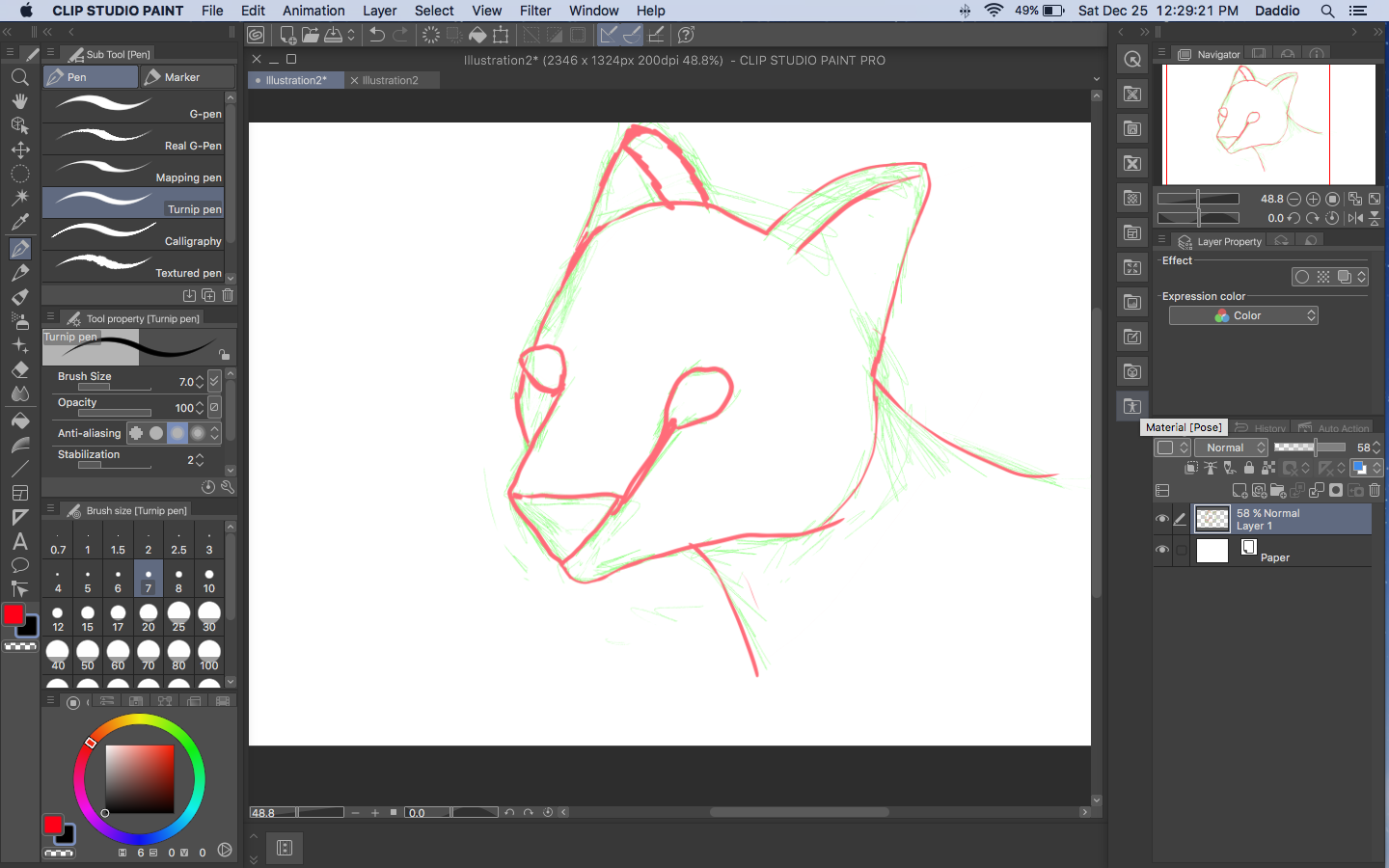Toggle visibility of the Paper layer
1389x868 pixels.
click(1162, 550)
